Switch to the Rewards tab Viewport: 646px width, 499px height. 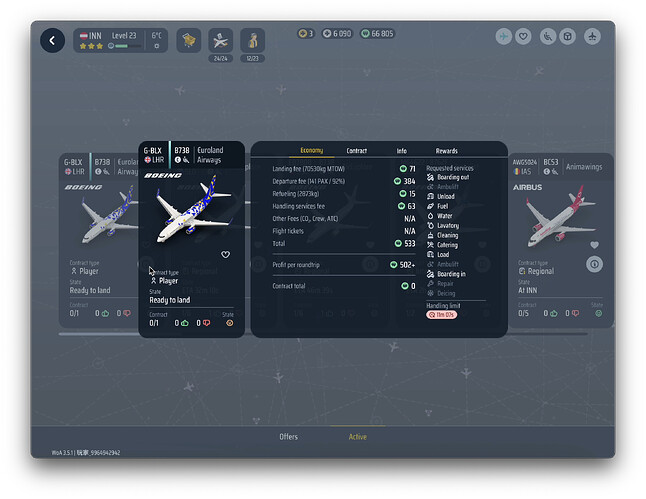tap(447, 151)
